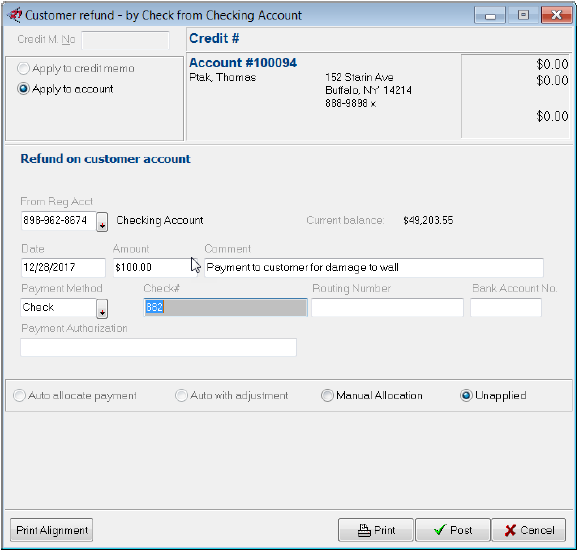Select the Unapplied allocation option
This screenshot has height=551, width=578.
[x=466, y=395]
